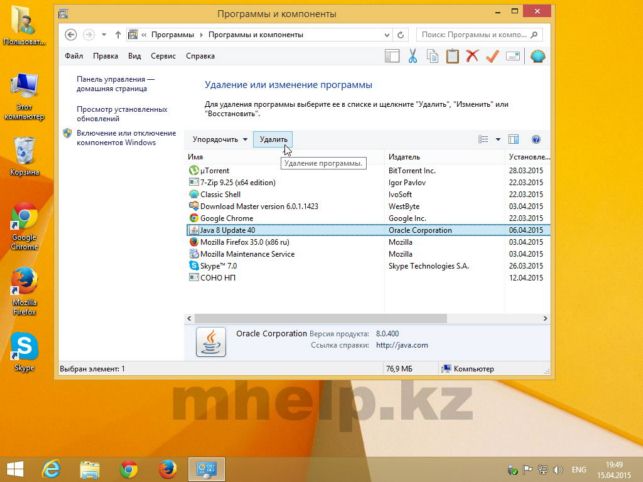Go back with the Back arrow
This screenshot has height=482, width=643.
(71, 35)
